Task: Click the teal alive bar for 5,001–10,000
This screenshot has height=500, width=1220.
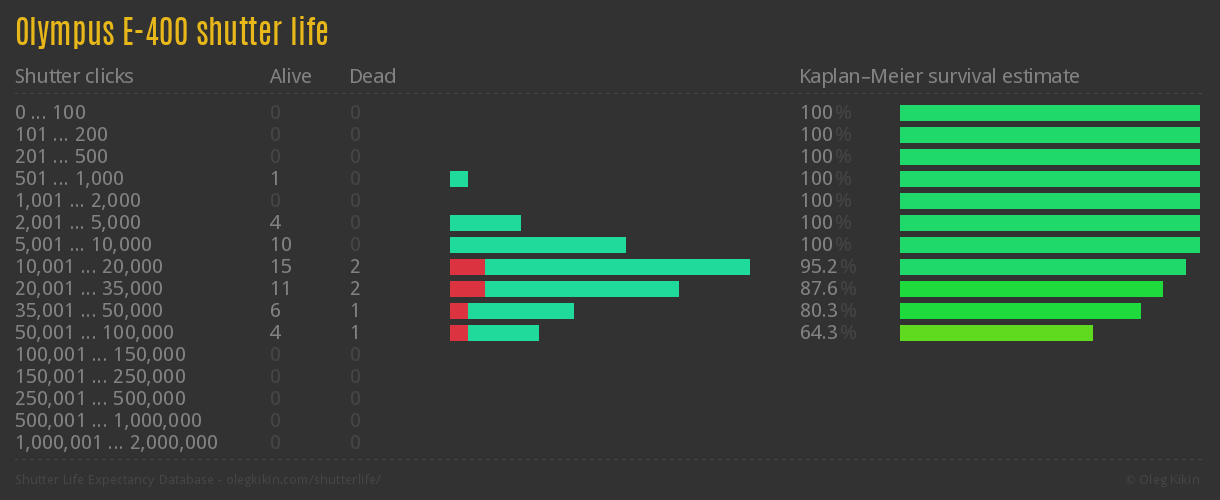Action: point(537,245)
